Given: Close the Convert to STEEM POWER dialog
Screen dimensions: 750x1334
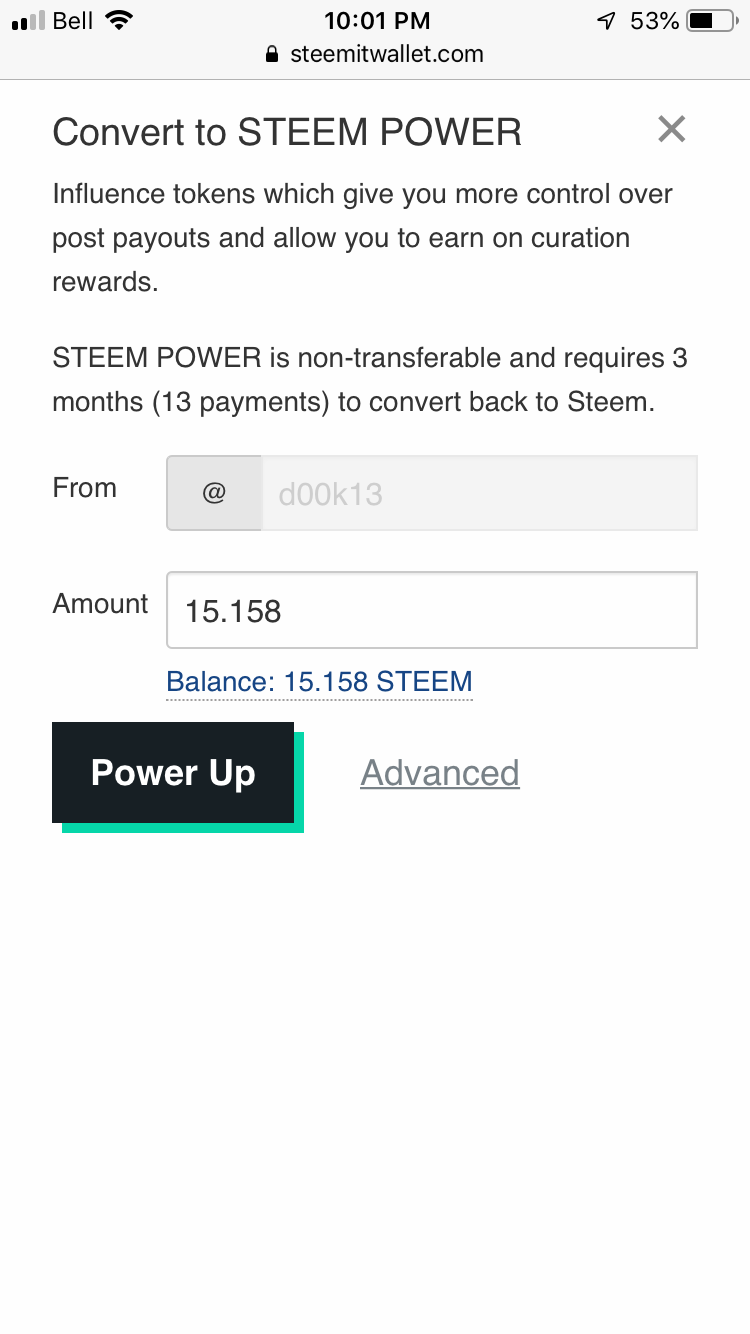Looking at the screenshot, I should pos(671,129).
